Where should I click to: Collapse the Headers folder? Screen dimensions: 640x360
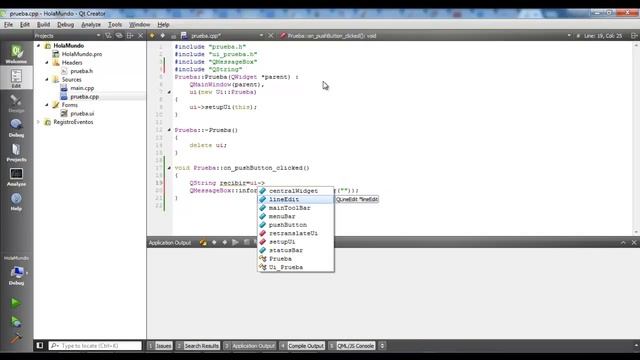(47, 62)
